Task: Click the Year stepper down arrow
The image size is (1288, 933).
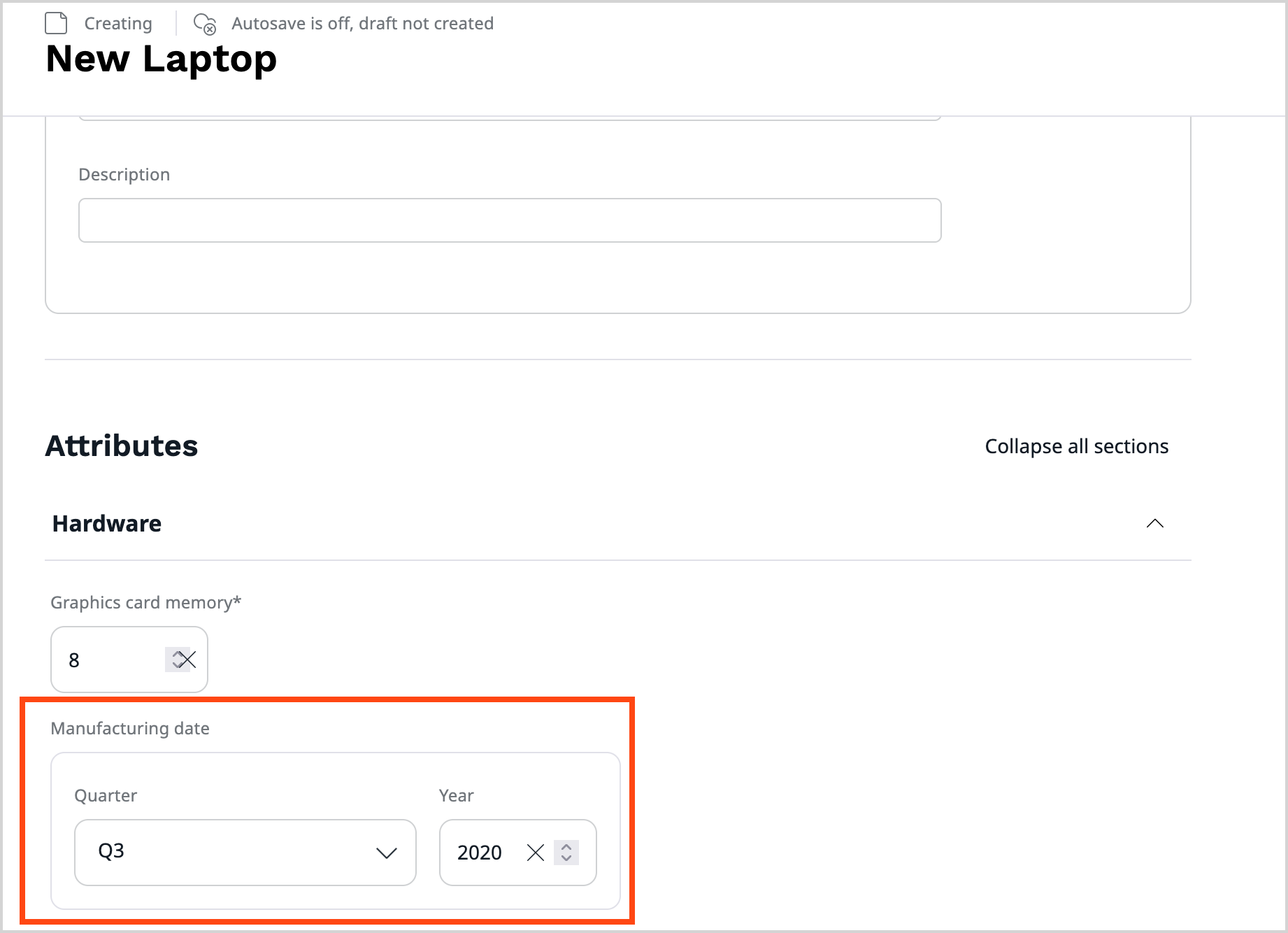Action: (566, 859)
